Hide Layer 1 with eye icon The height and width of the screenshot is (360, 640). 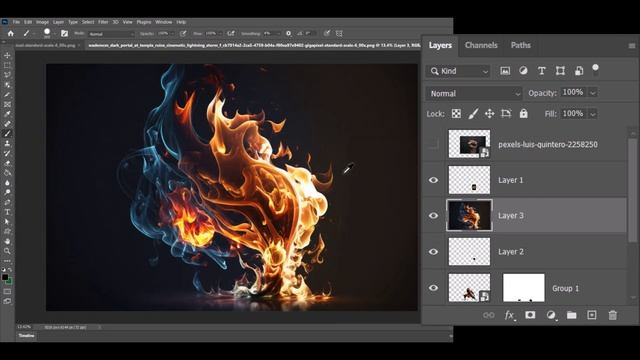pos(433,180)
